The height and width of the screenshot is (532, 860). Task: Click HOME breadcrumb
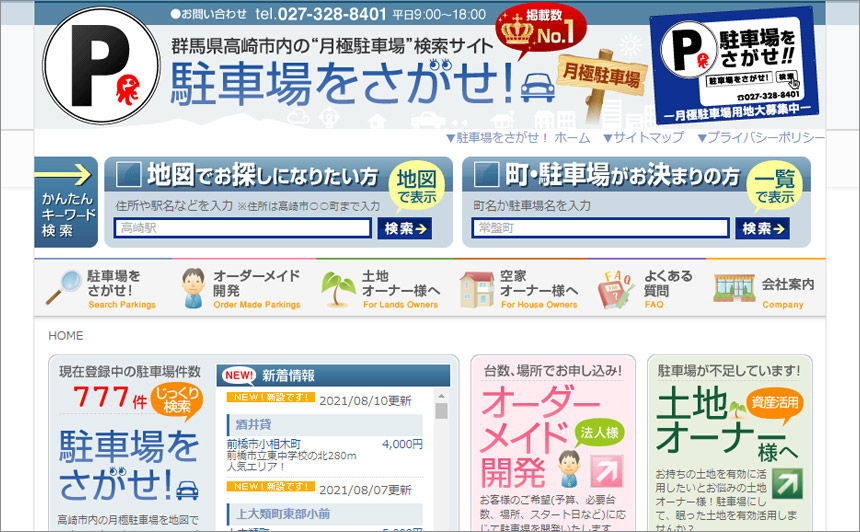[x=66, y=336]
